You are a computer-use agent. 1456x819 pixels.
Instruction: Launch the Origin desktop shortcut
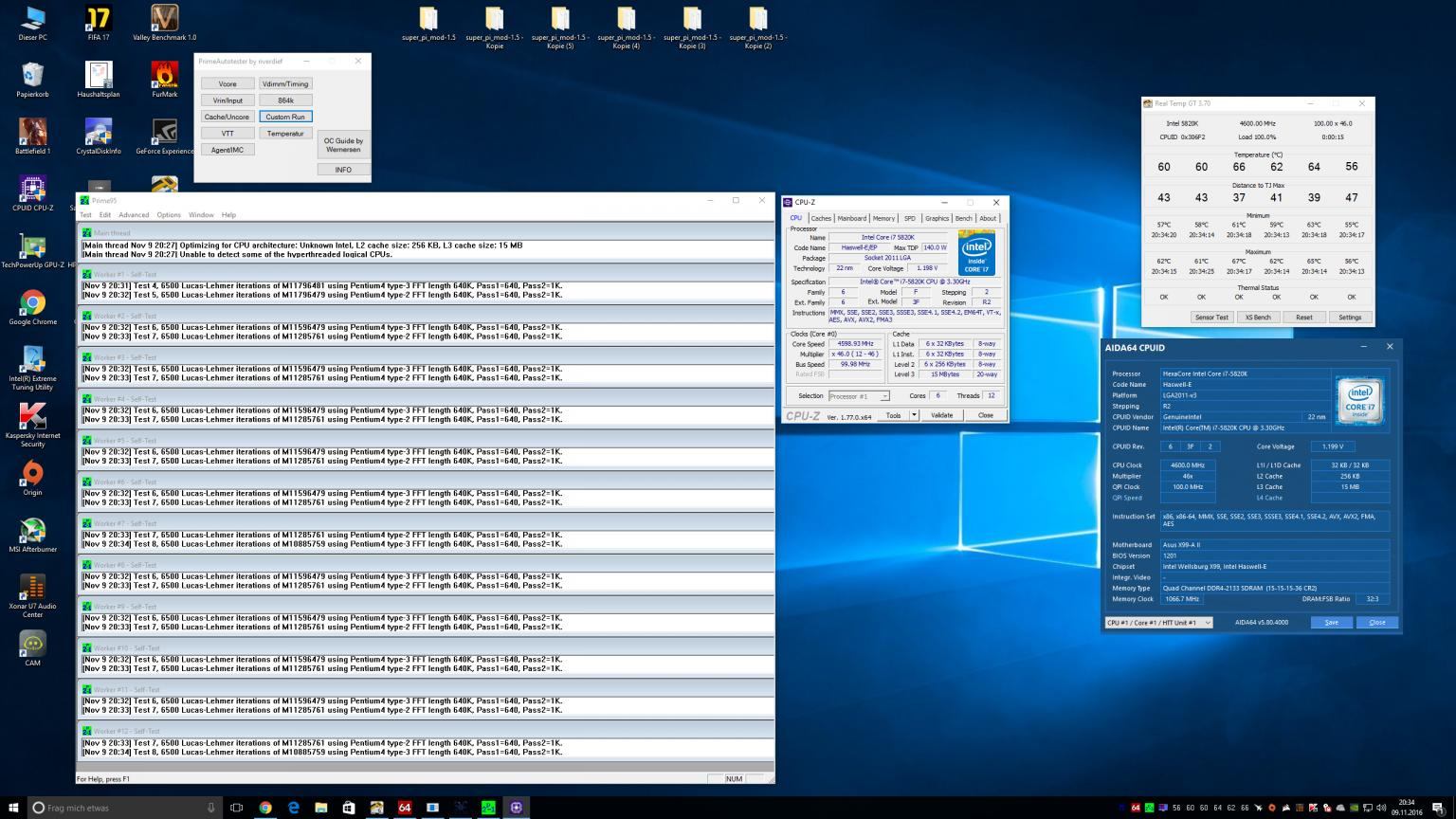[x=32, y=478]
